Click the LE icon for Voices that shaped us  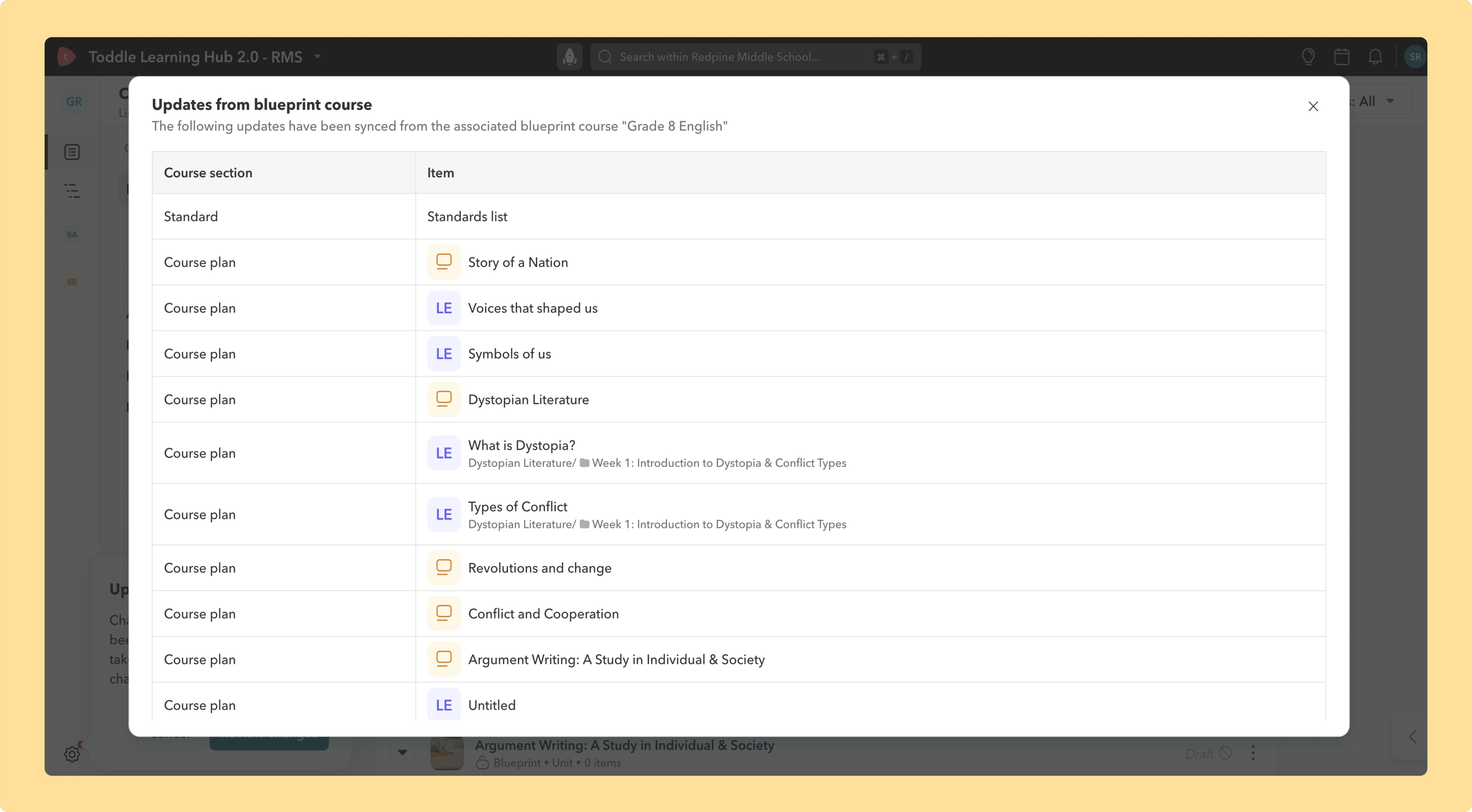[x=444, y=308]
